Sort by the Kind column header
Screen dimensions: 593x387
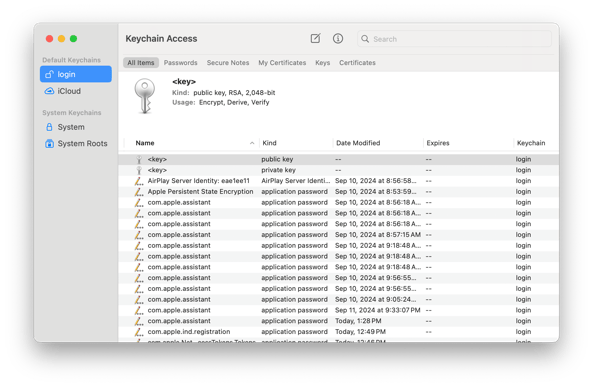coord(269,143)
